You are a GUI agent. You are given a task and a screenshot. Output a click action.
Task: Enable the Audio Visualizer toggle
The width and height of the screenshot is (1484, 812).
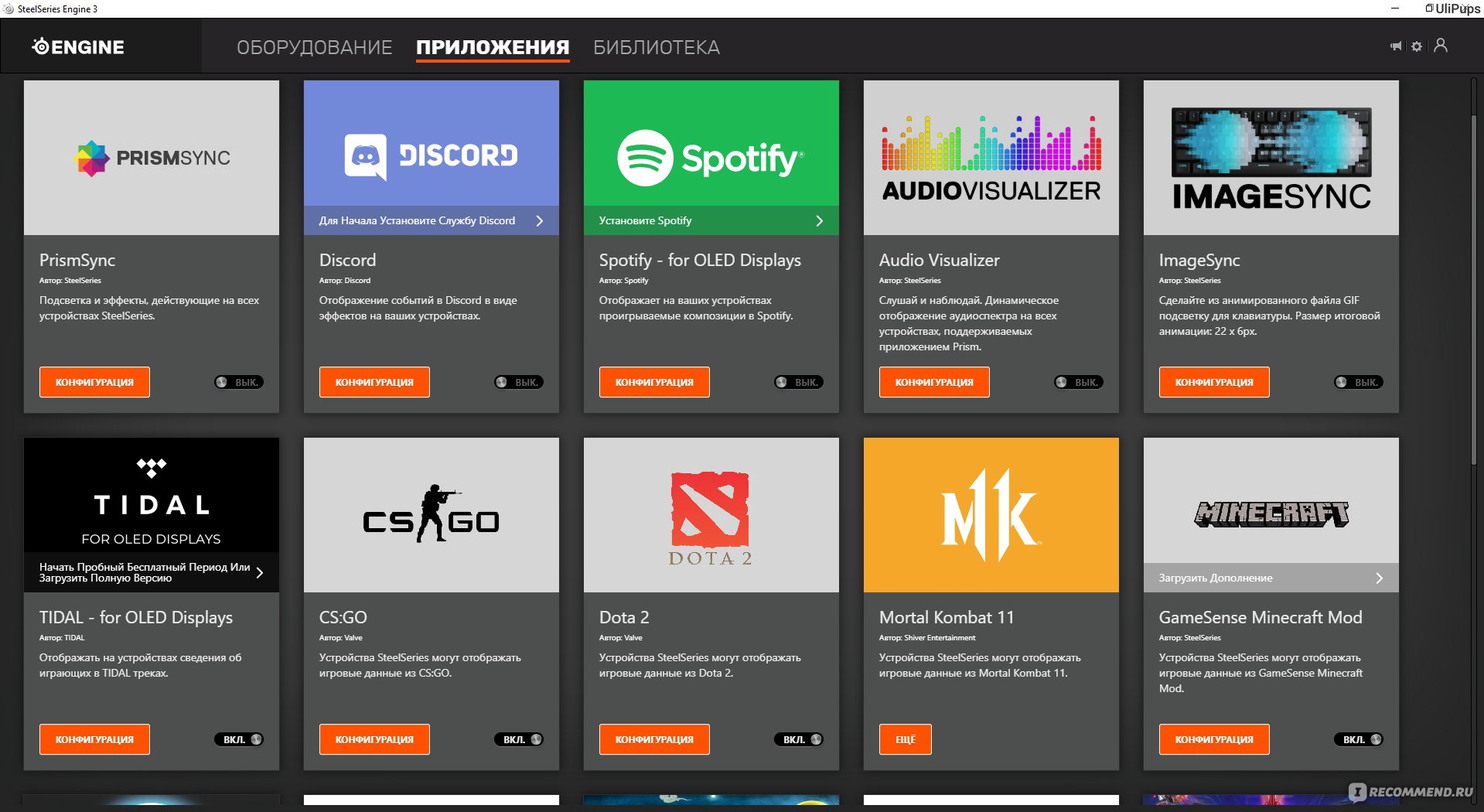(1079, 382)
